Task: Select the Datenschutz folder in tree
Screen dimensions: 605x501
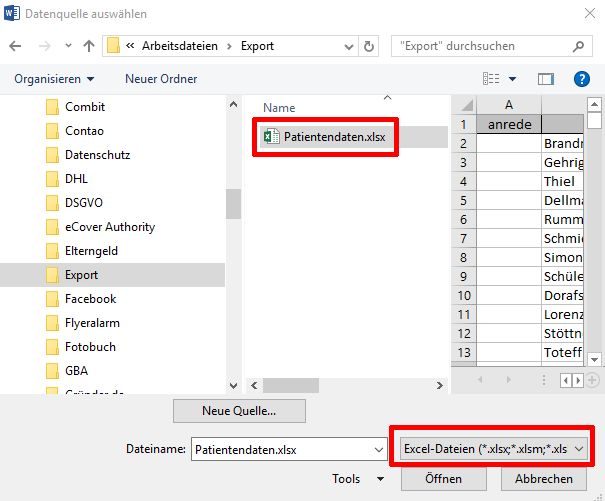Action: pyautogui.click(x=97, y=155)
